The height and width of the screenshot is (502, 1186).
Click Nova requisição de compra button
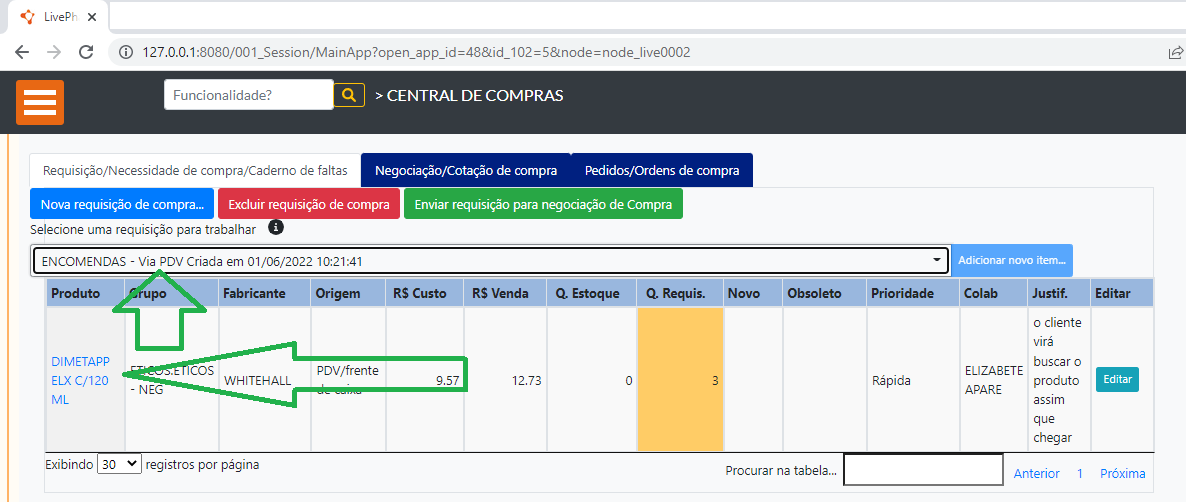tap(122, 204)
